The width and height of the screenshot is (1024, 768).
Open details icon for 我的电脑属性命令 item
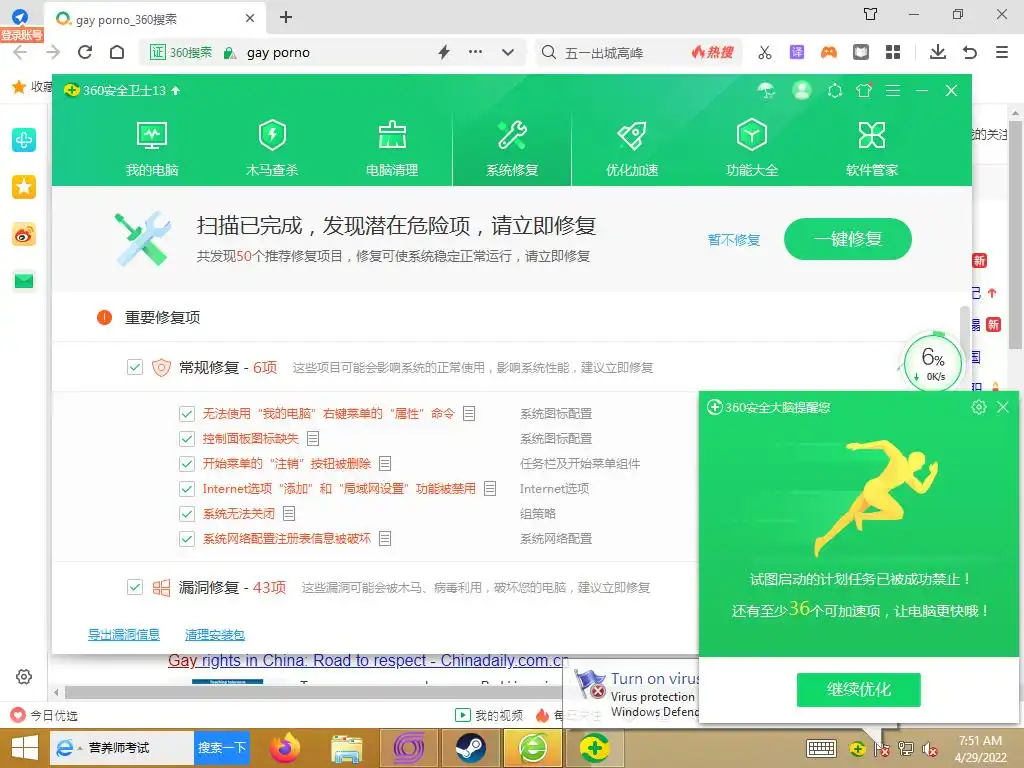pos(469,413)
